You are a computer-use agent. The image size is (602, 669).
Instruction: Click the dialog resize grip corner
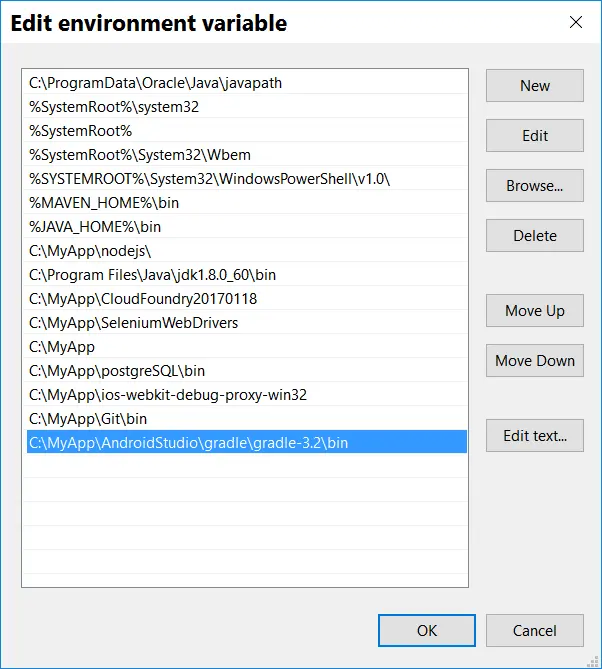pyautogui.click(x=593, y=661)
